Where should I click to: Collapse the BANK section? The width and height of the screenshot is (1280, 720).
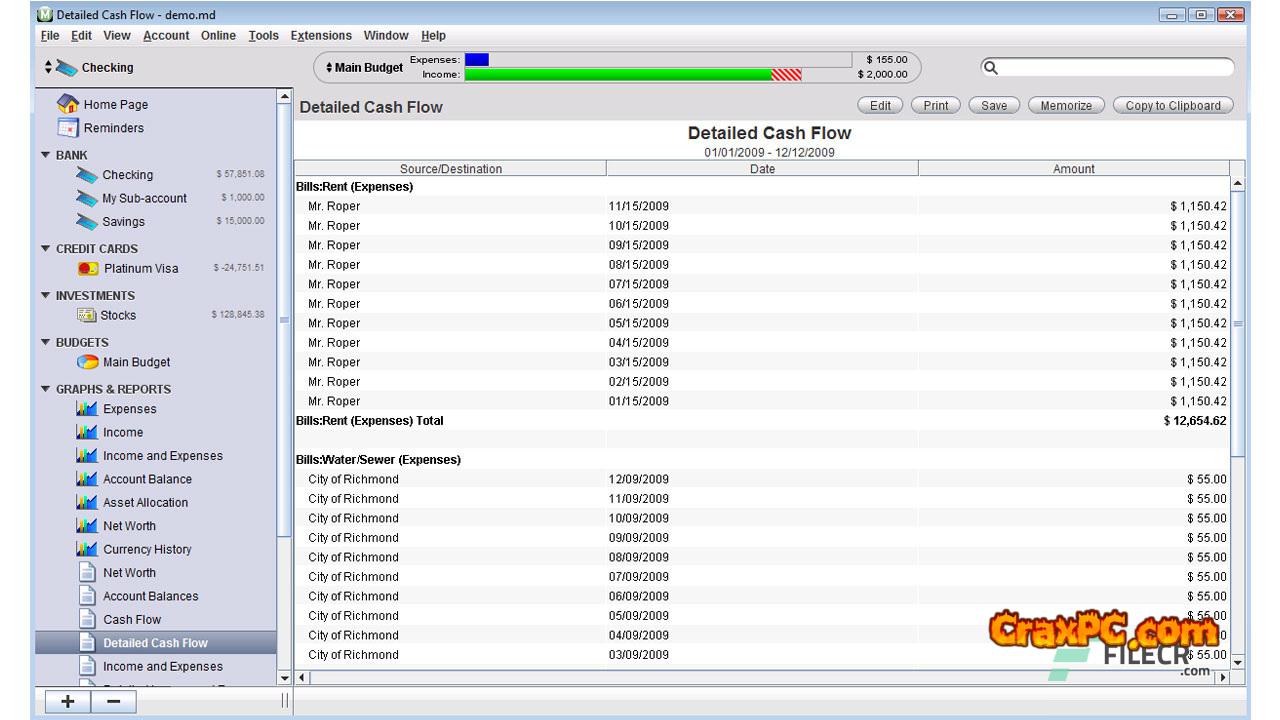[45, 155]
